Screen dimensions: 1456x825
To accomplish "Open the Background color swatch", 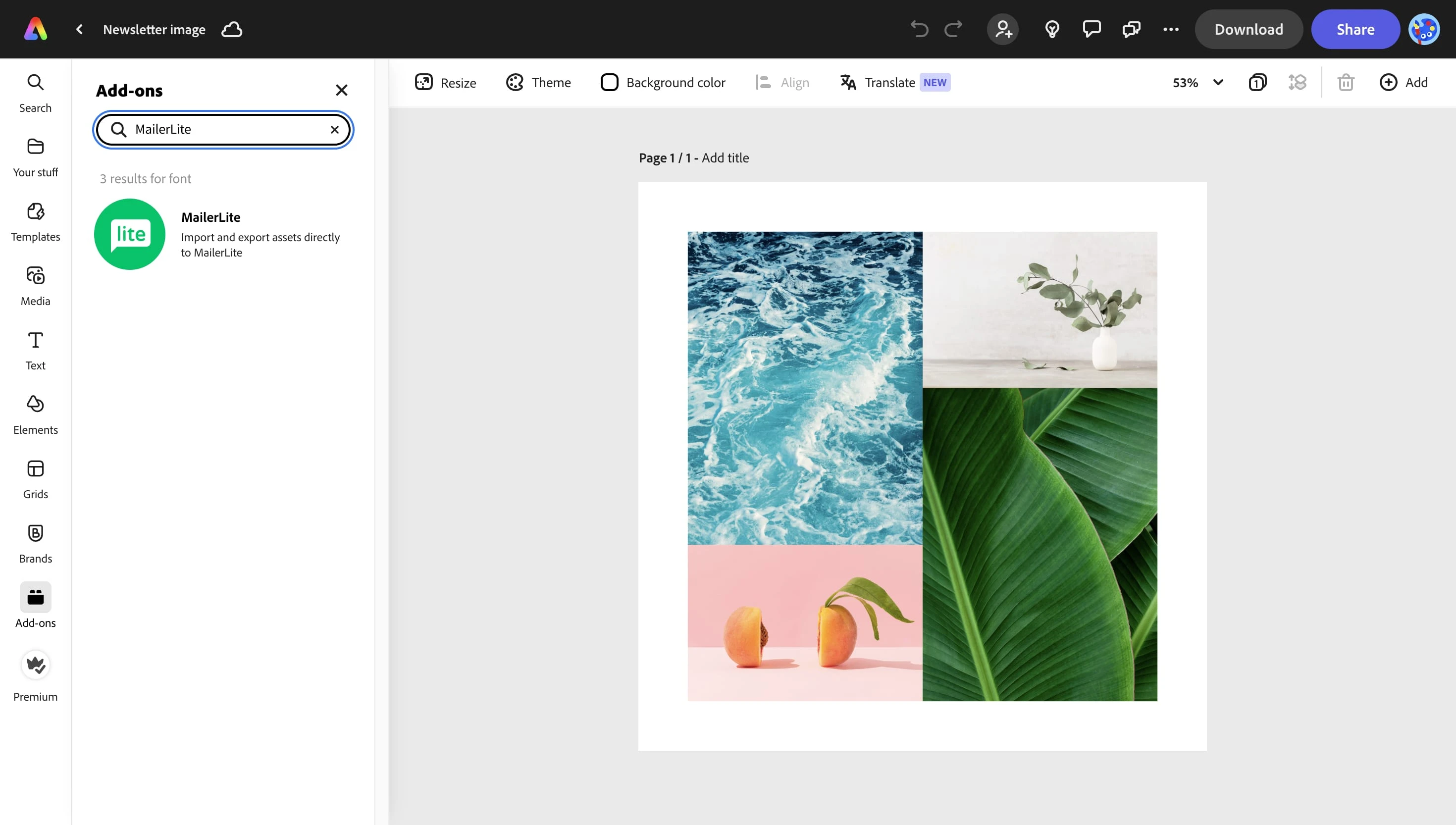I will pyautogui.click(x=609, y=83).
